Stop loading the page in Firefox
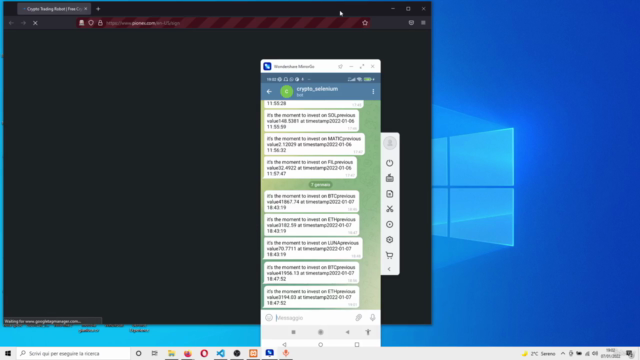 35,23
